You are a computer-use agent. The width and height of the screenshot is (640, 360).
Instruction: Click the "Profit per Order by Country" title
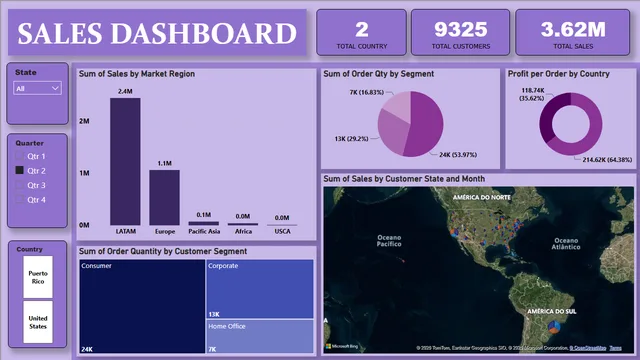point(558,74)
